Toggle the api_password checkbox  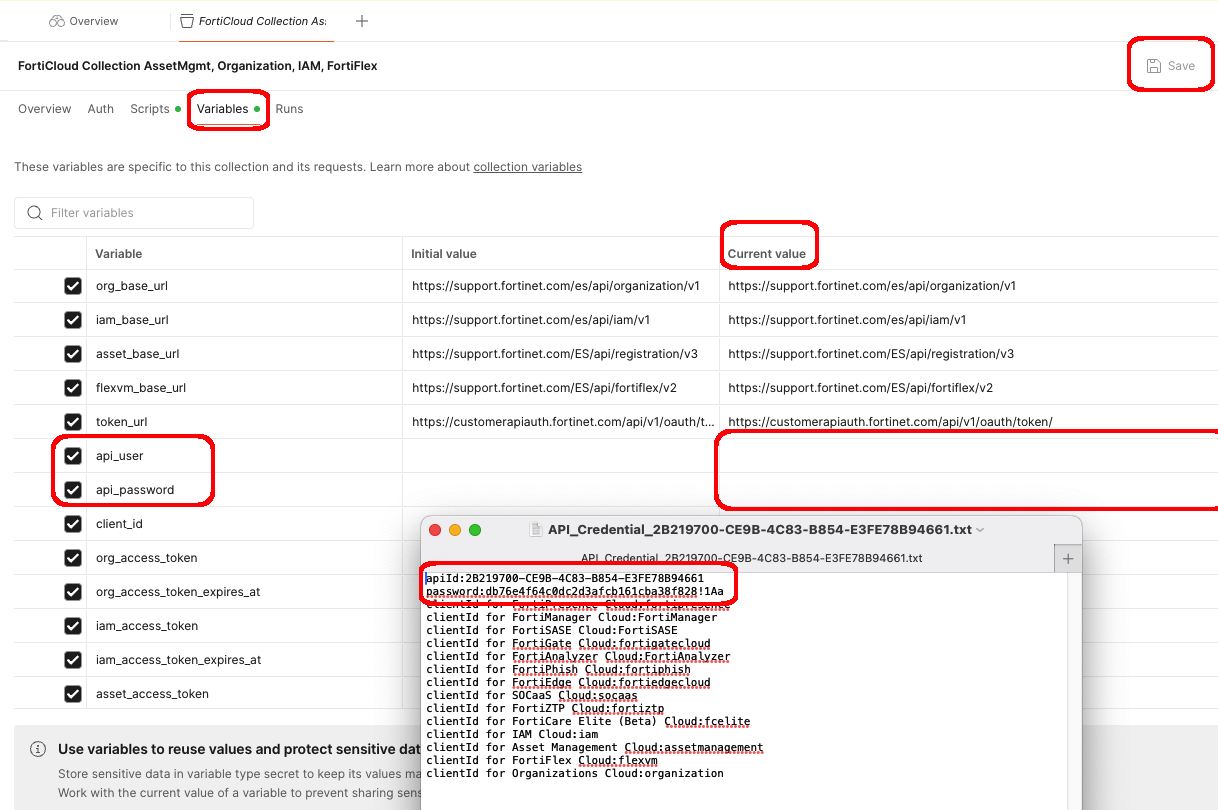tap(73, 490)
